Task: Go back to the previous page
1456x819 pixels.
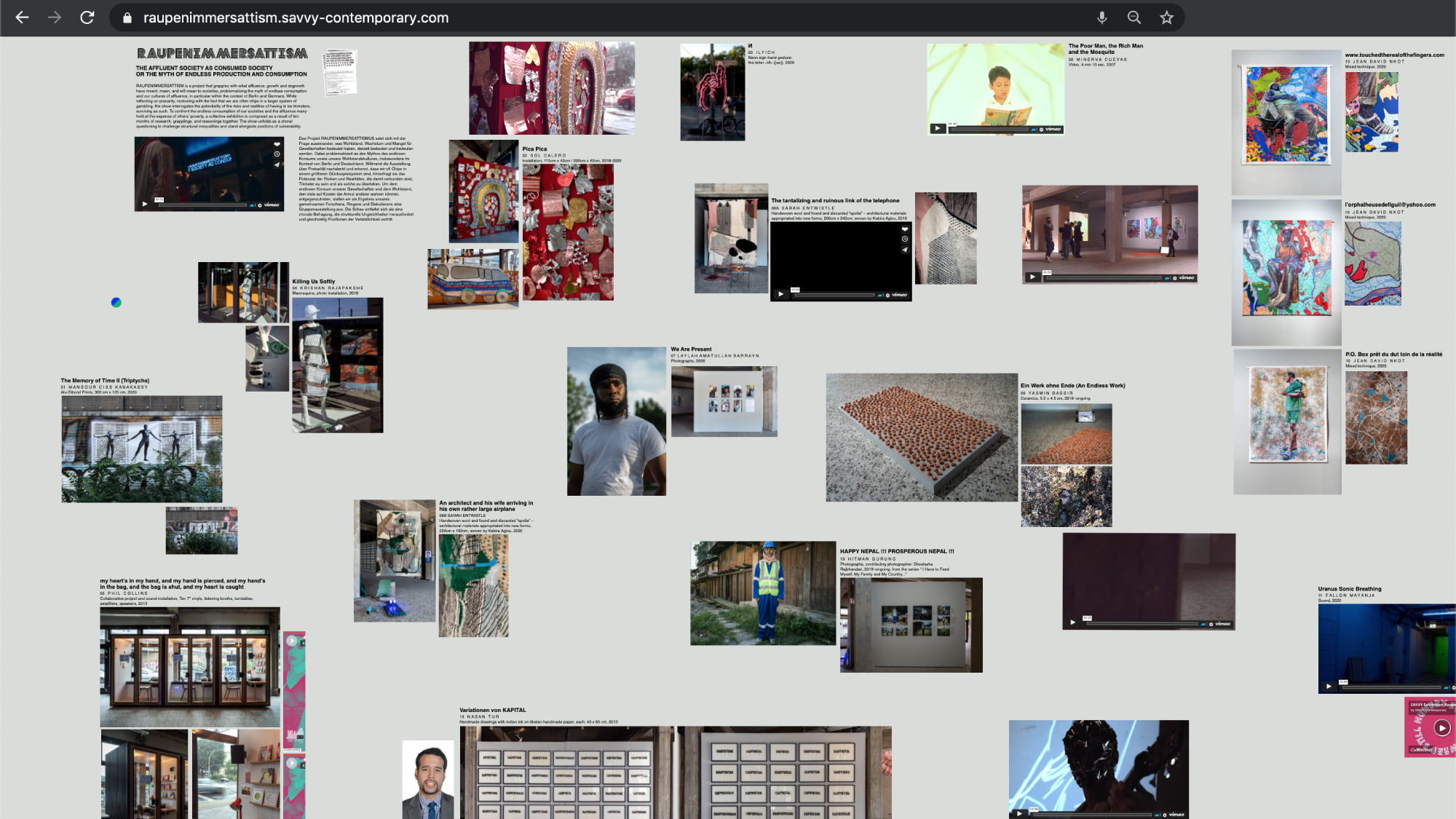Action: tap(22, 17)
